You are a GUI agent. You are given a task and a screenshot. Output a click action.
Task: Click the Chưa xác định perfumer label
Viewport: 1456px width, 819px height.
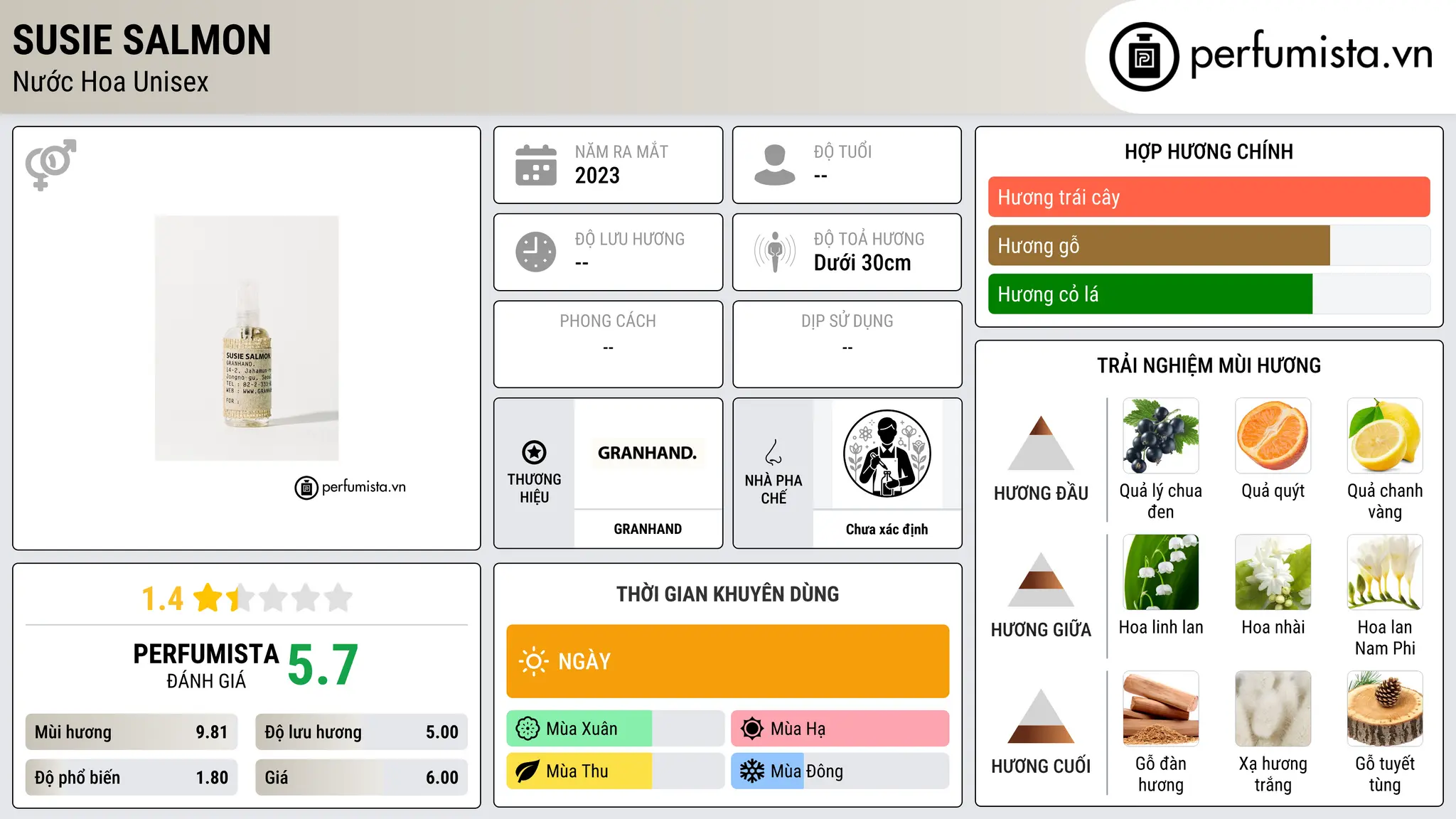(887, 529)
